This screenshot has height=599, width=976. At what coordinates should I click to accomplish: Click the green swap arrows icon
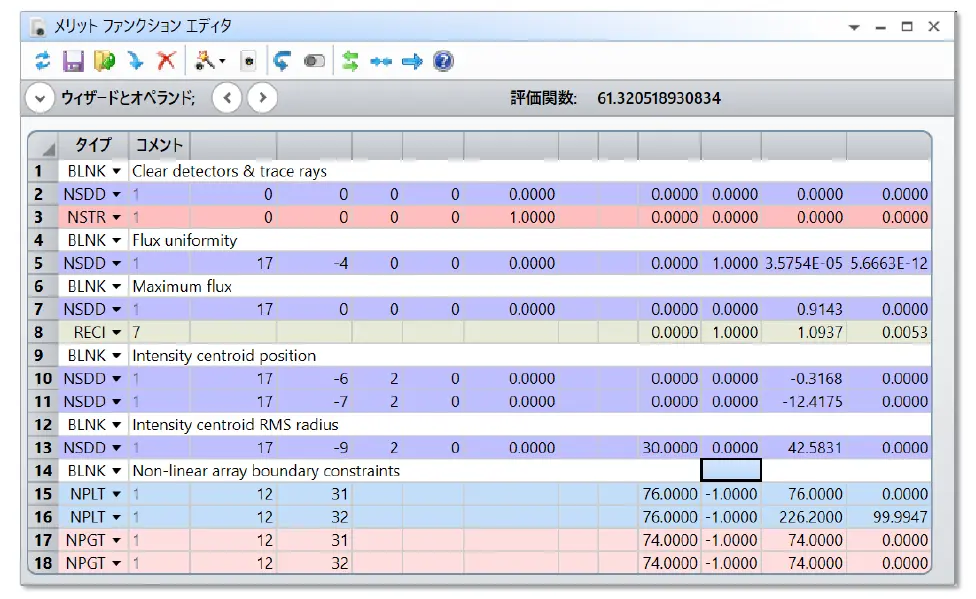pyautogui.click(x=349, y=62)
